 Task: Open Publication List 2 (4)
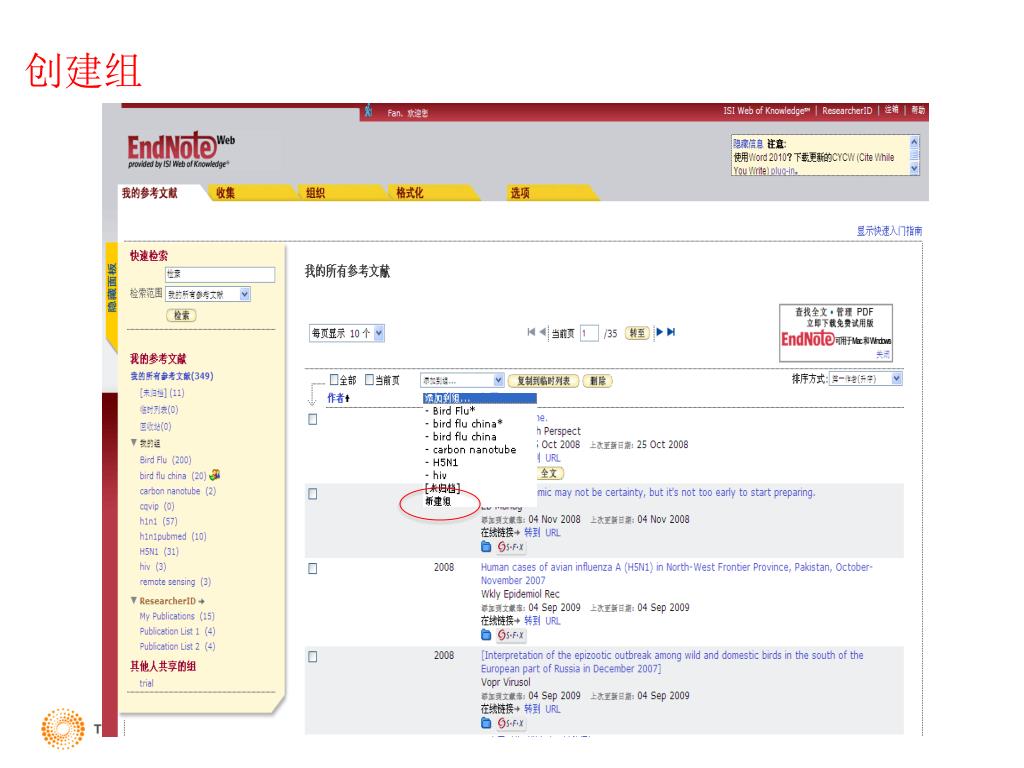pyautogui.click(x=177, y=646)
